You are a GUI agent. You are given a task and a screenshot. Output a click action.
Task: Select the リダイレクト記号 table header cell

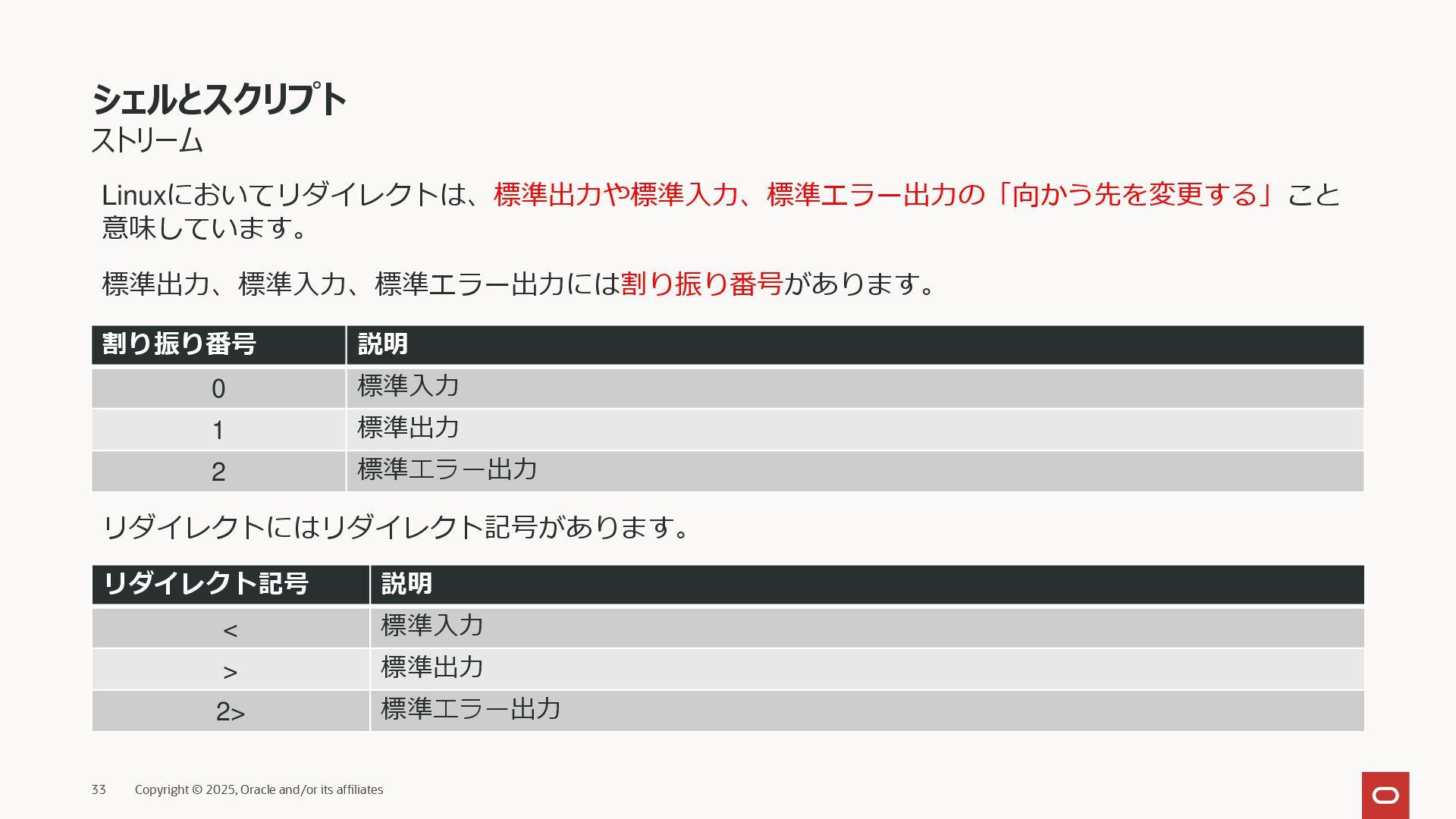tap(231, 585)
